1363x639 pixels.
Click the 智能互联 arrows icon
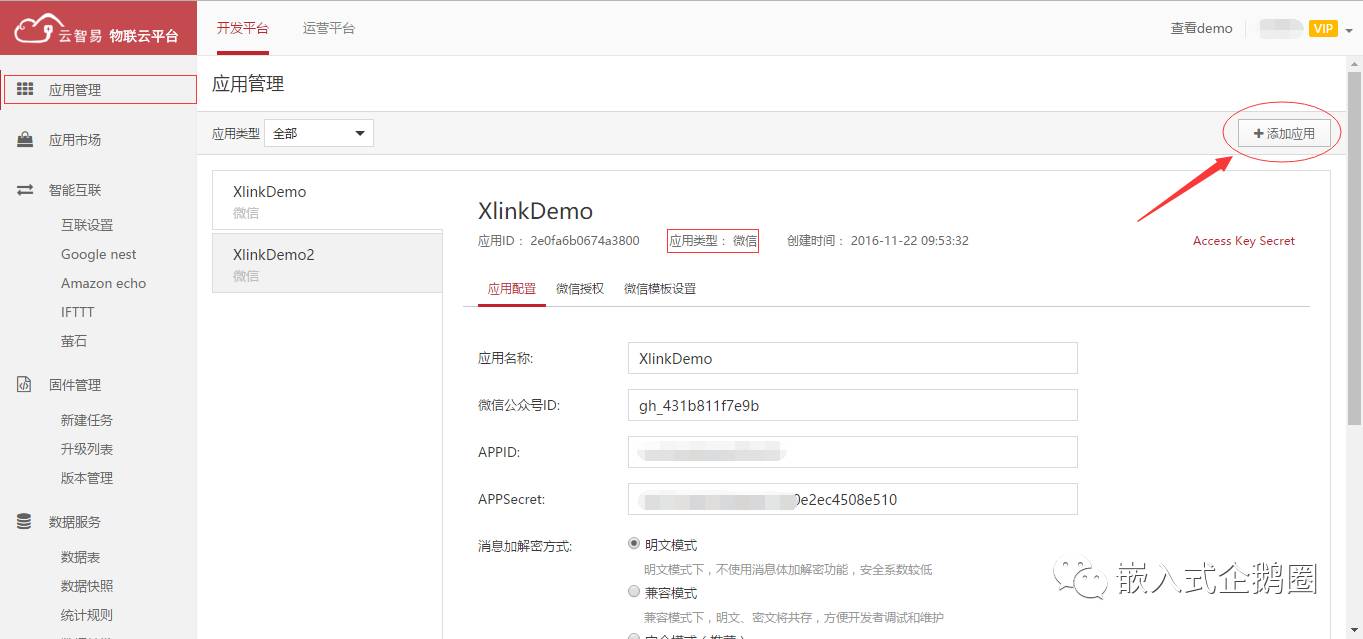[25, 190]
